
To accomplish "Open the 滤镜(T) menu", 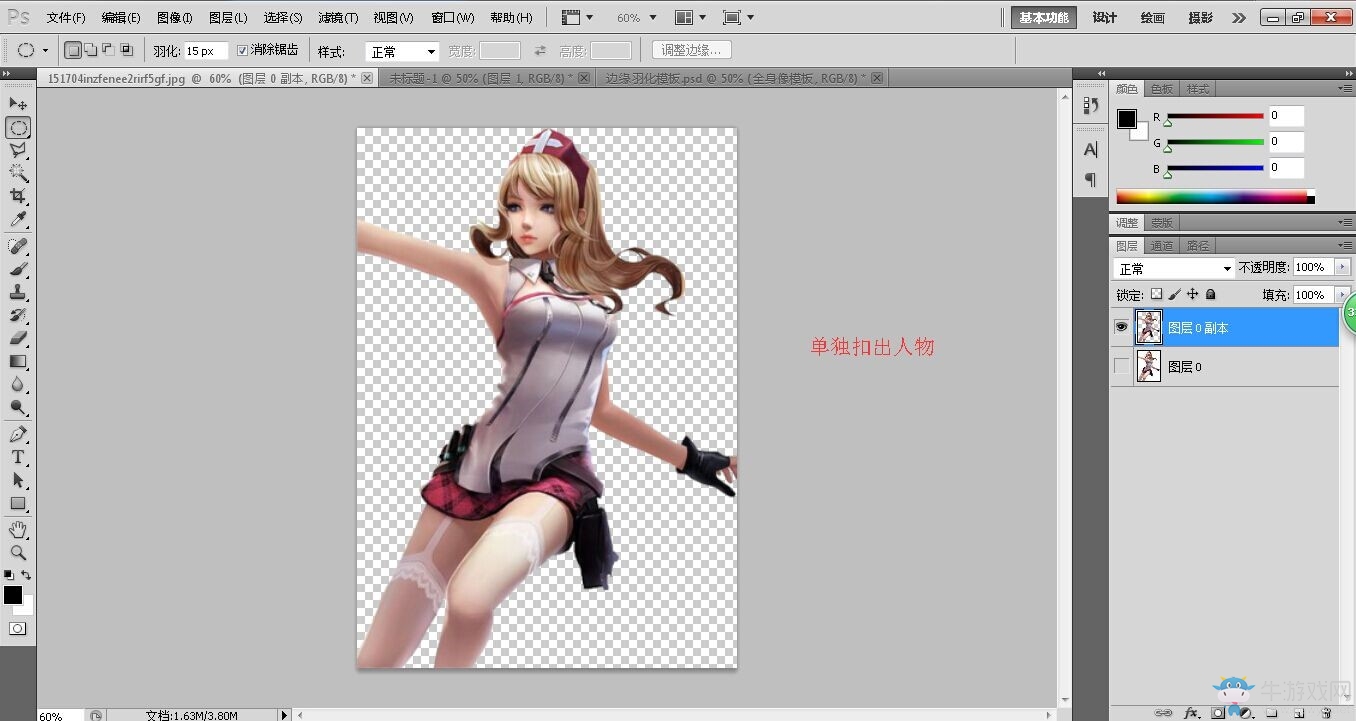I will 338,18.
